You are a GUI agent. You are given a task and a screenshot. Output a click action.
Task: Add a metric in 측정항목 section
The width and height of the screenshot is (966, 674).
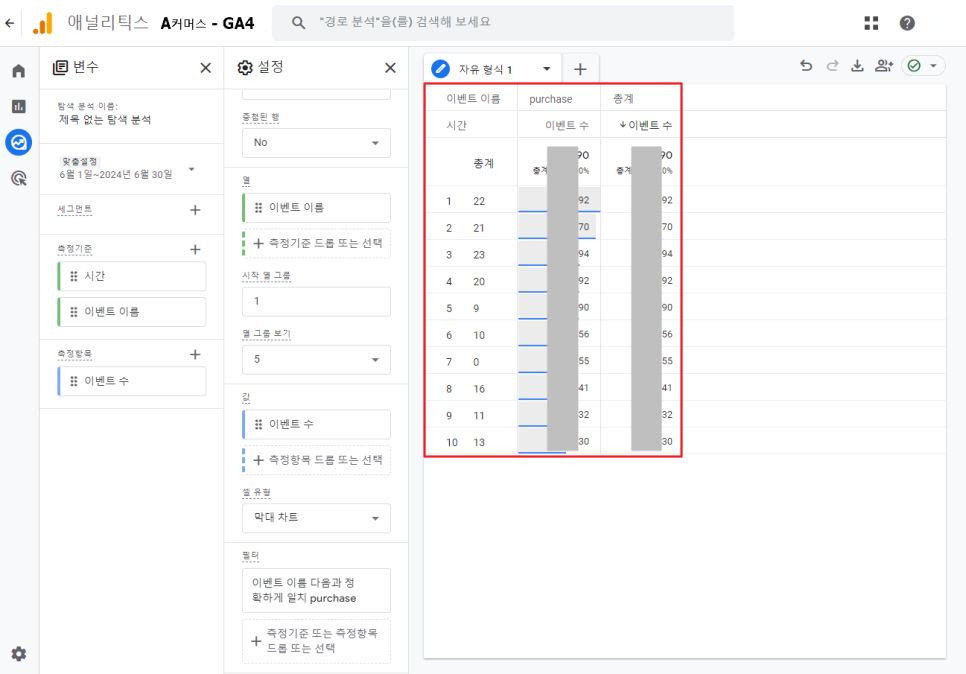pos(195,354)
